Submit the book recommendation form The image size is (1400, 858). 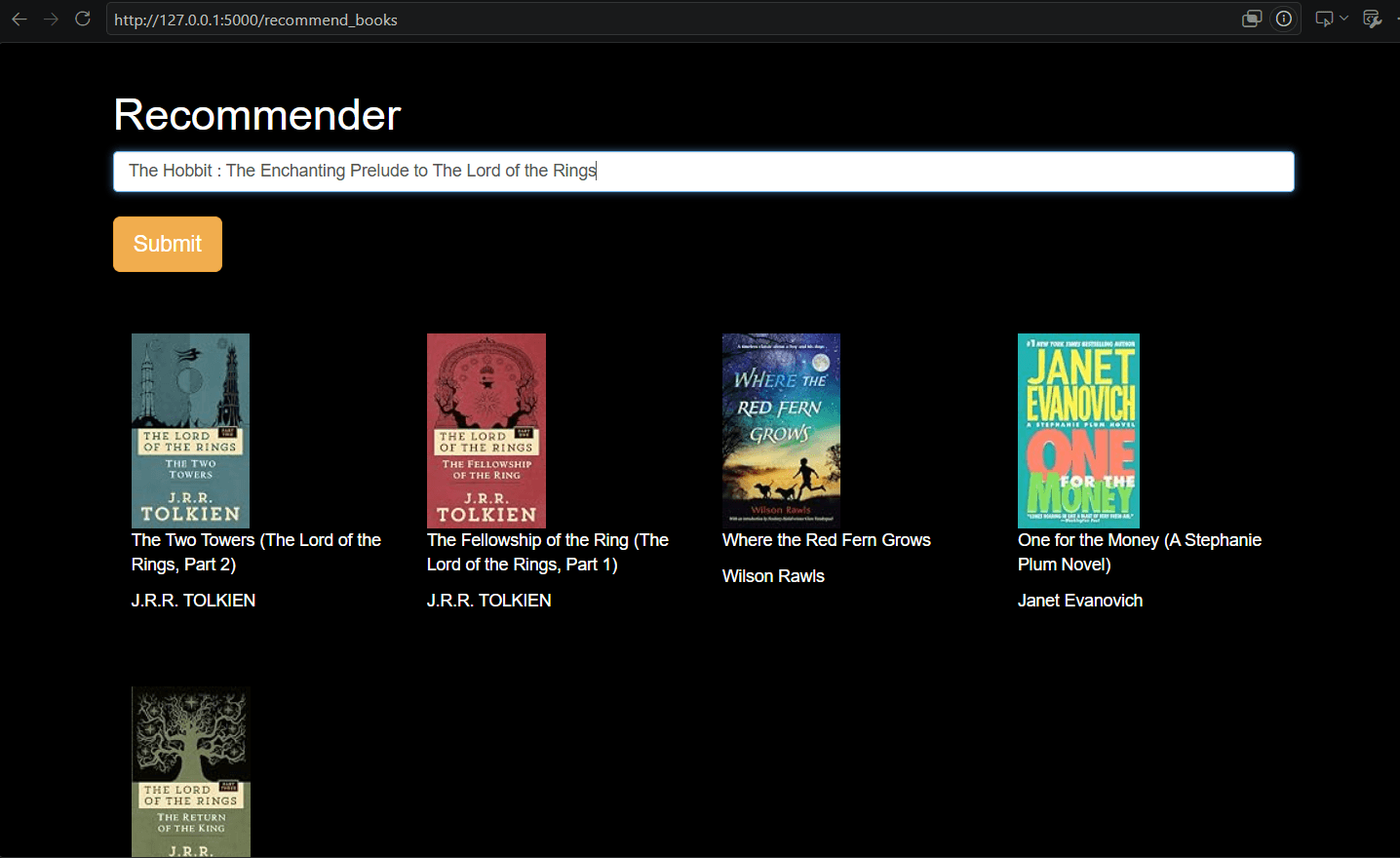tap(168, 244)
